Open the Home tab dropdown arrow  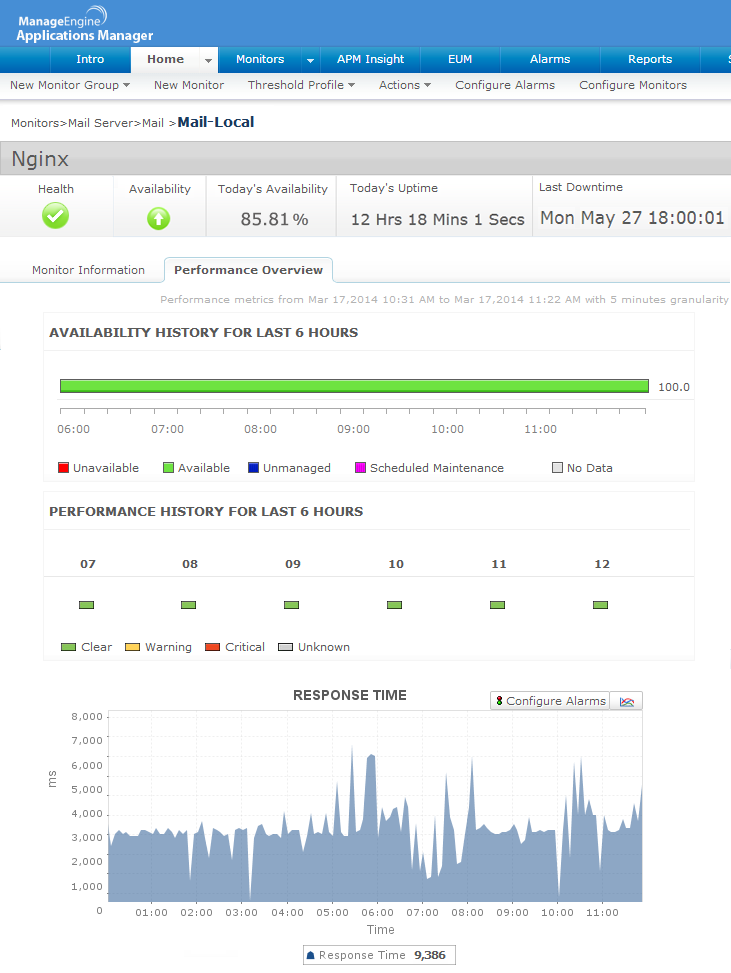(209, 60)
